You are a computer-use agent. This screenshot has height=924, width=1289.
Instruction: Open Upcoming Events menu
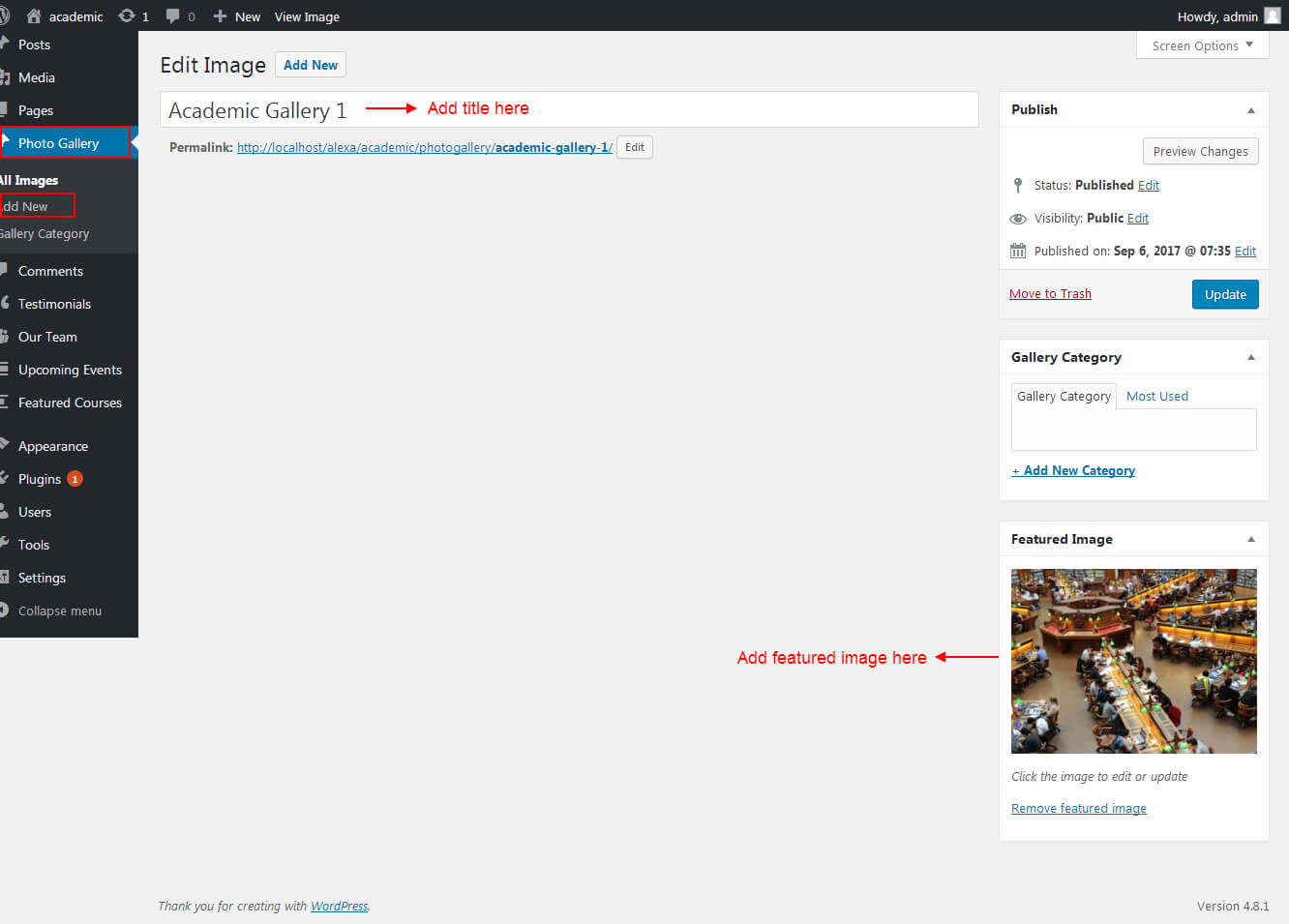click(69, 370)
